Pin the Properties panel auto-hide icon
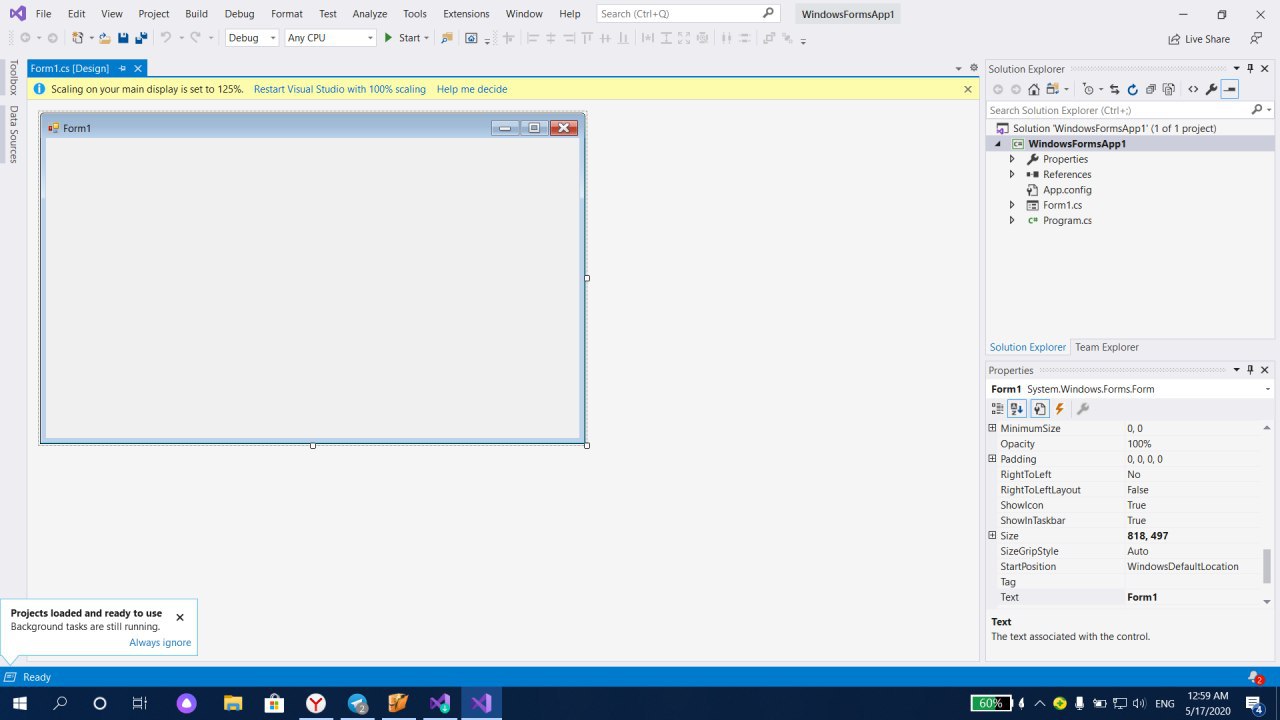 (x=1250, y=370)
